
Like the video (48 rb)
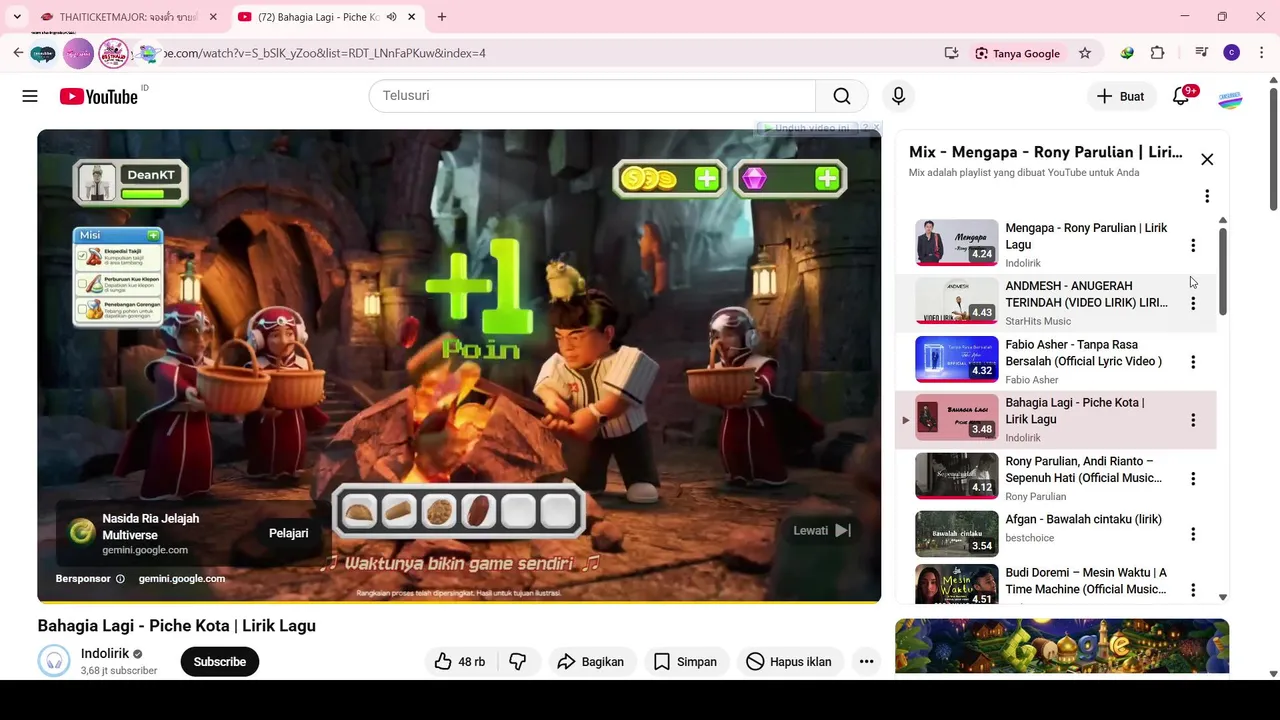[x=460, y=662]
